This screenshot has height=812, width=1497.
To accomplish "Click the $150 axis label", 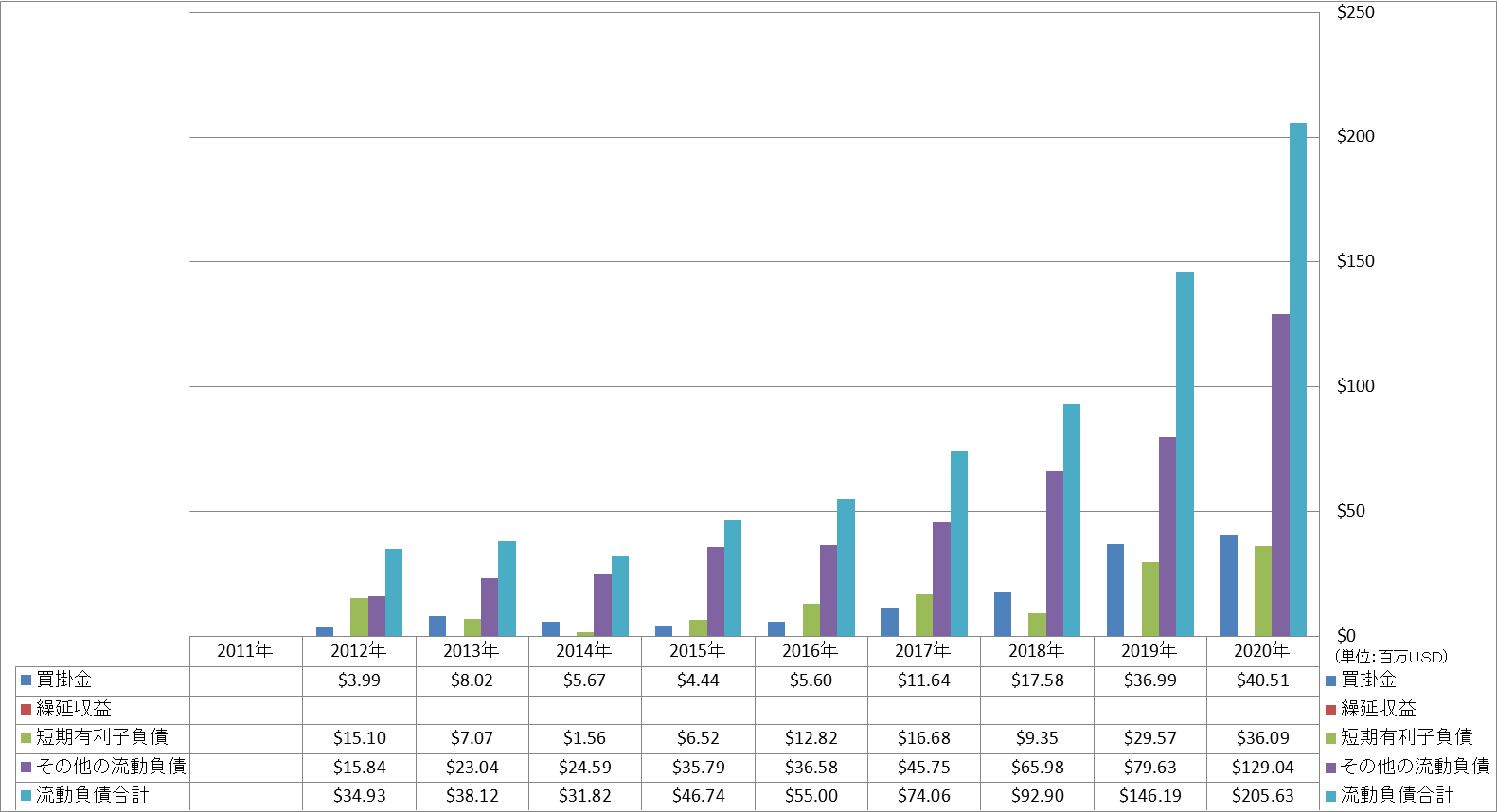I will 1355,261.
